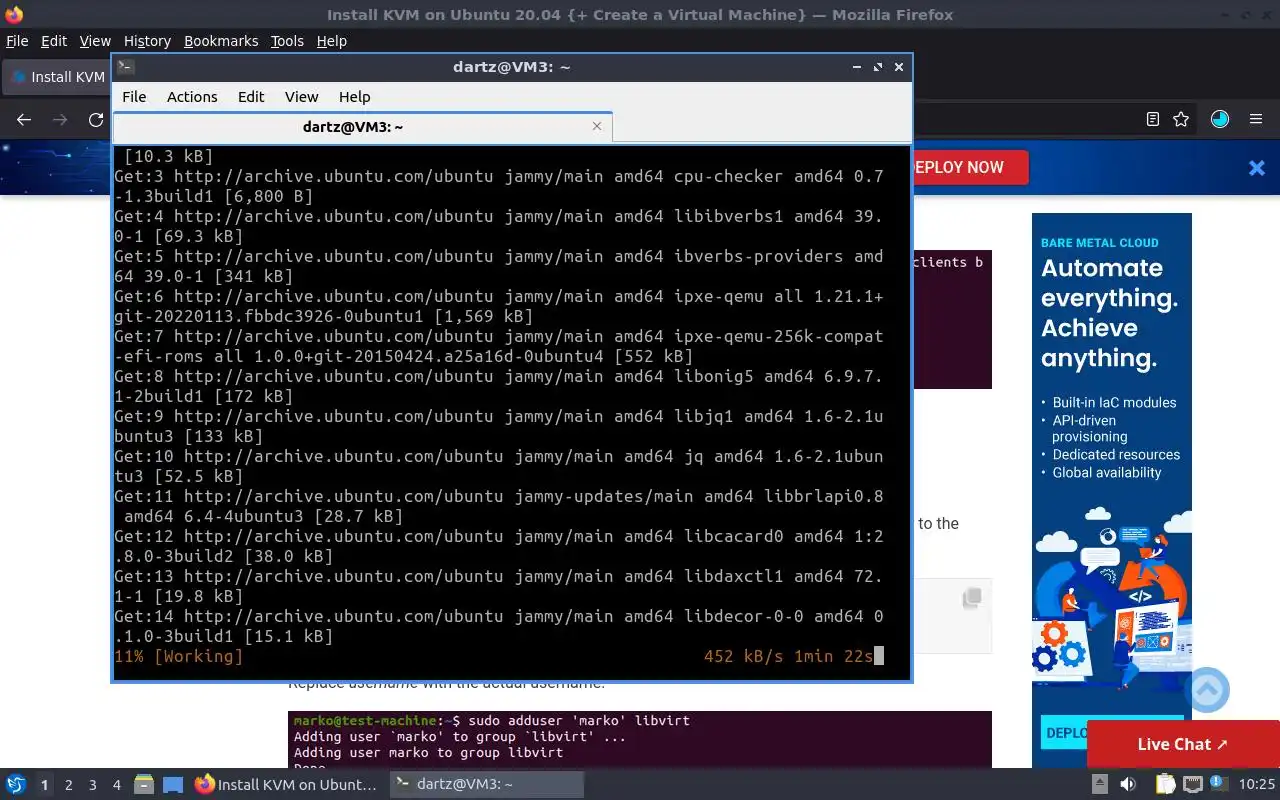Close the terminal window
This screenshot has width=1280, height=800.
click(899, 67)
